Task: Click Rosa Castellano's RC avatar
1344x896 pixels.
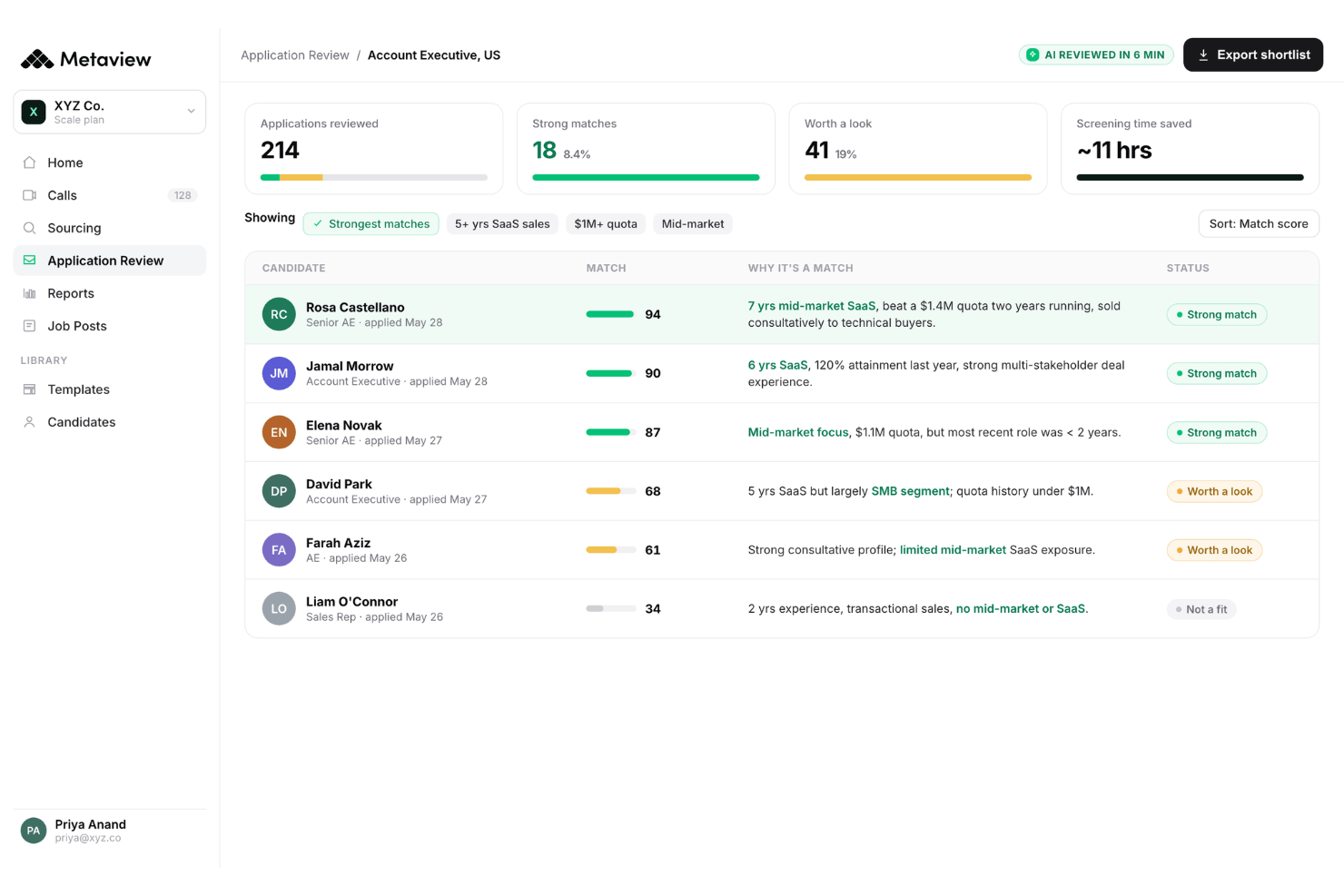Action: coord(279,314)
